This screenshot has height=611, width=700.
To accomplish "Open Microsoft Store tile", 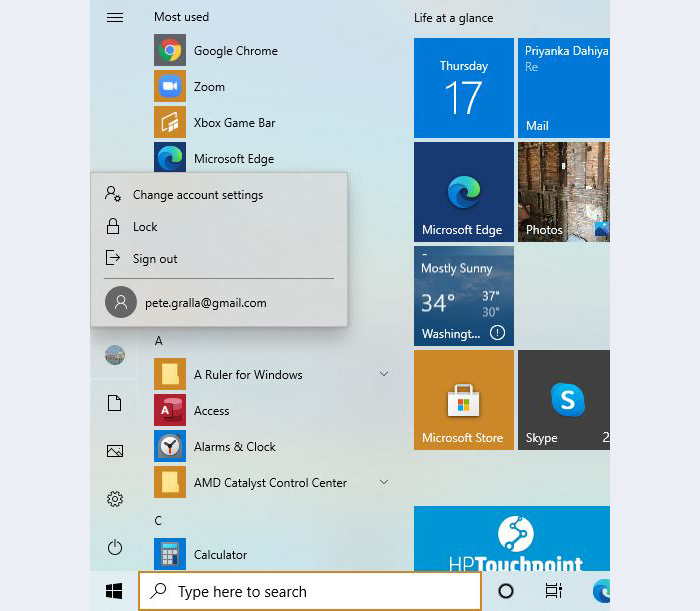I will pyautogui.click(x=464, y=400).
